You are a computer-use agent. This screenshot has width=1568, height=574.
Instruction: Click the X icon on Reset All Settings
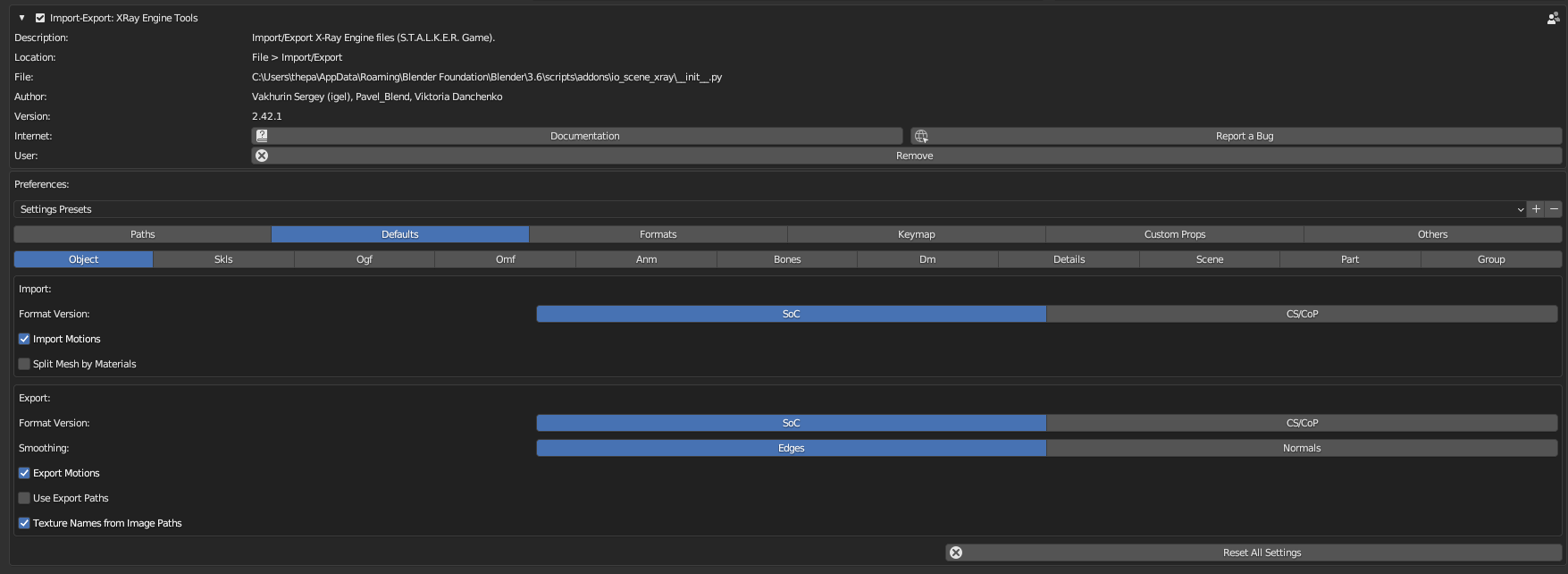(x=956, y=553)
